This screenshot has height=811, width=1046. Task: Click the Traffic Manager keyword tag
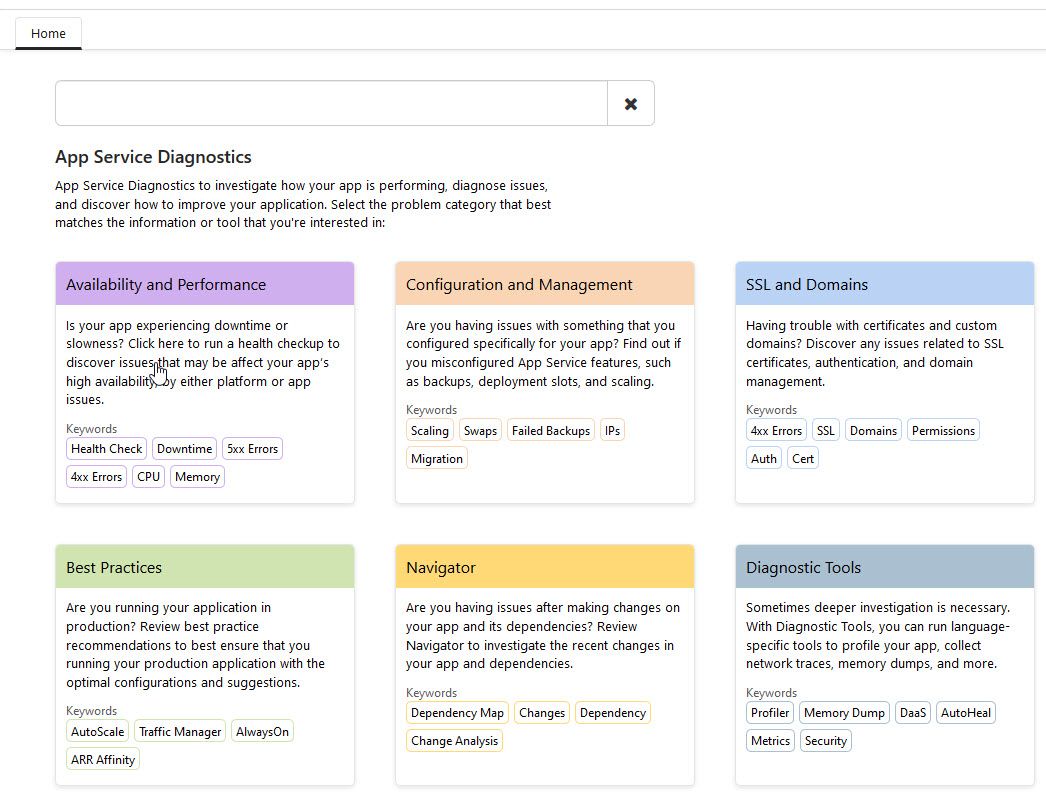pos(180,732)
